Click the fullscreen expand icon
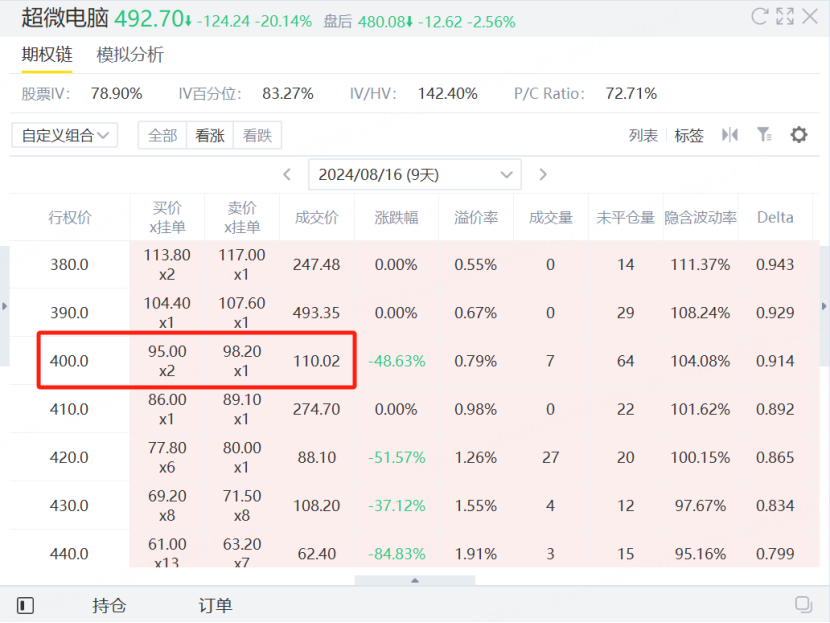 (x=784, y=16)
